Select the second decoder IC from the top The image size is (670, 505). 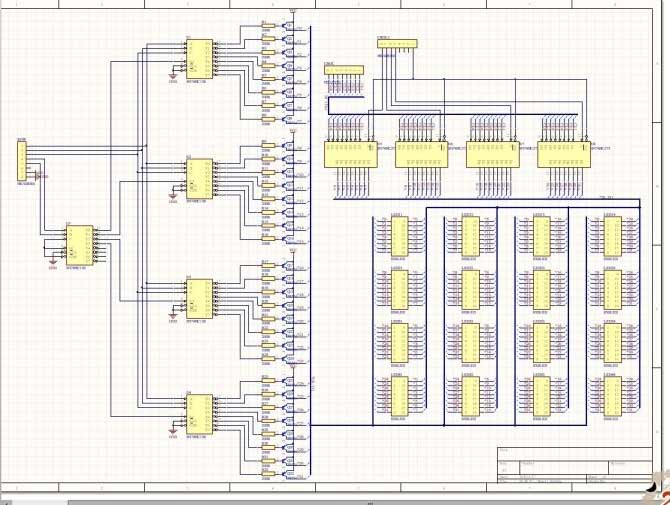(x=198, y=176)
